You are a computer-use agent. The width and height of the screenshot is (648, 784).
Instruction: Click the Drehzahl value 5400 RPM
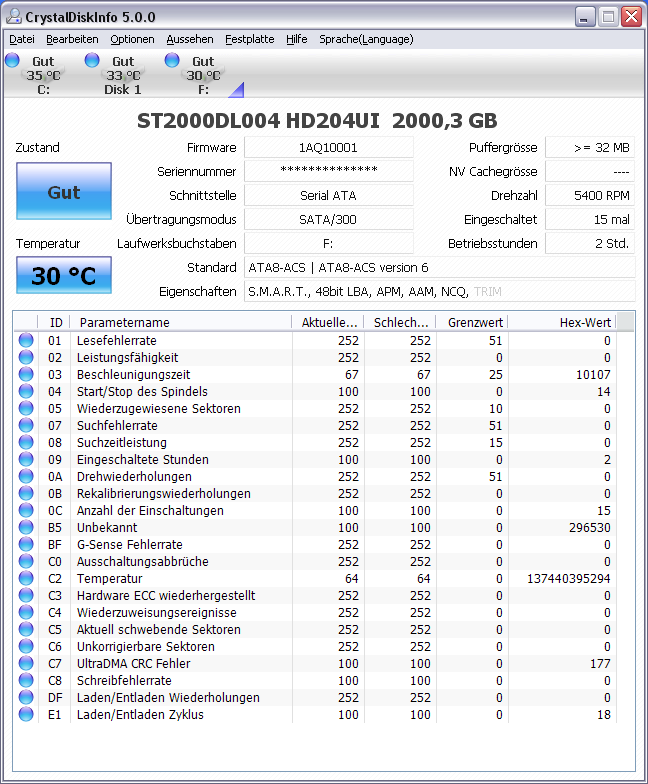tap(590, 196)
